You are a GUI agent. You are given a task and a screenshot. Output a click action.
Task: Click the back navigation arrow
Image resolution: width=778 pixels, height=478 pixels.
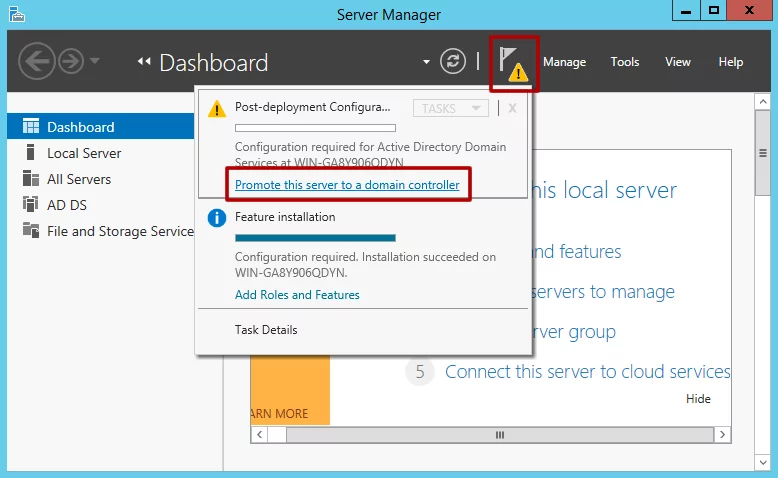pyautogui.click(x=37, y=62)
